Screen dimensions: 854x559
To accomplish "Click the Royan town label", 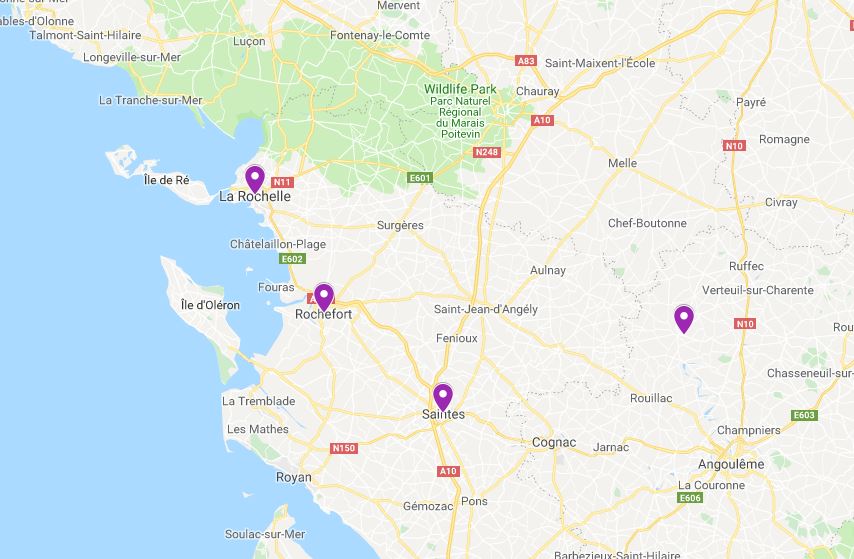I will coord(294,477).
